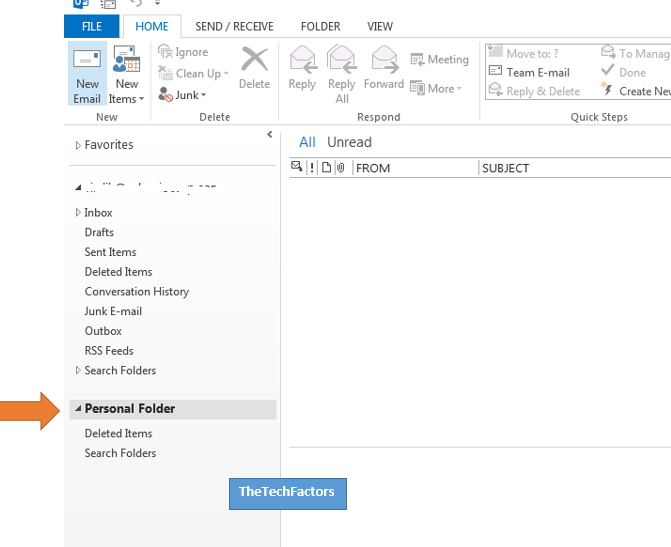The width and height of the screenshot is (671, 547).
Task: Click the Delete button in ribbon
Action: pyautogui.click(x=254, y=68)
